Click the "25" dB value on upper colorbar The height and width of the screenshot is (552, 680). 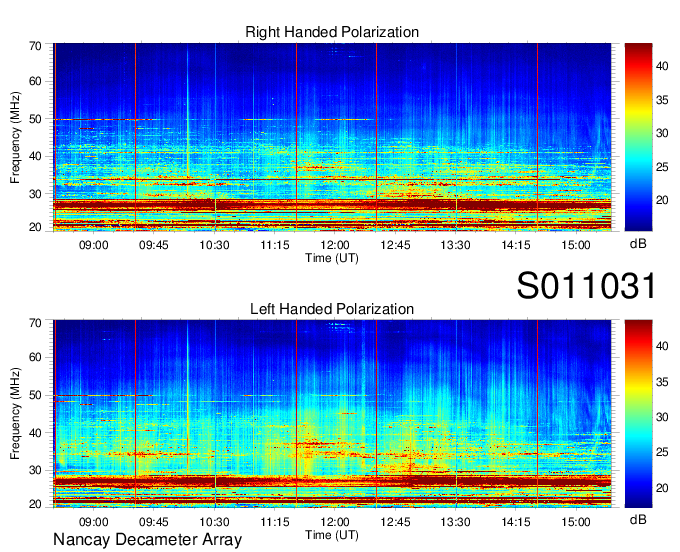click(x=662, y=167)
